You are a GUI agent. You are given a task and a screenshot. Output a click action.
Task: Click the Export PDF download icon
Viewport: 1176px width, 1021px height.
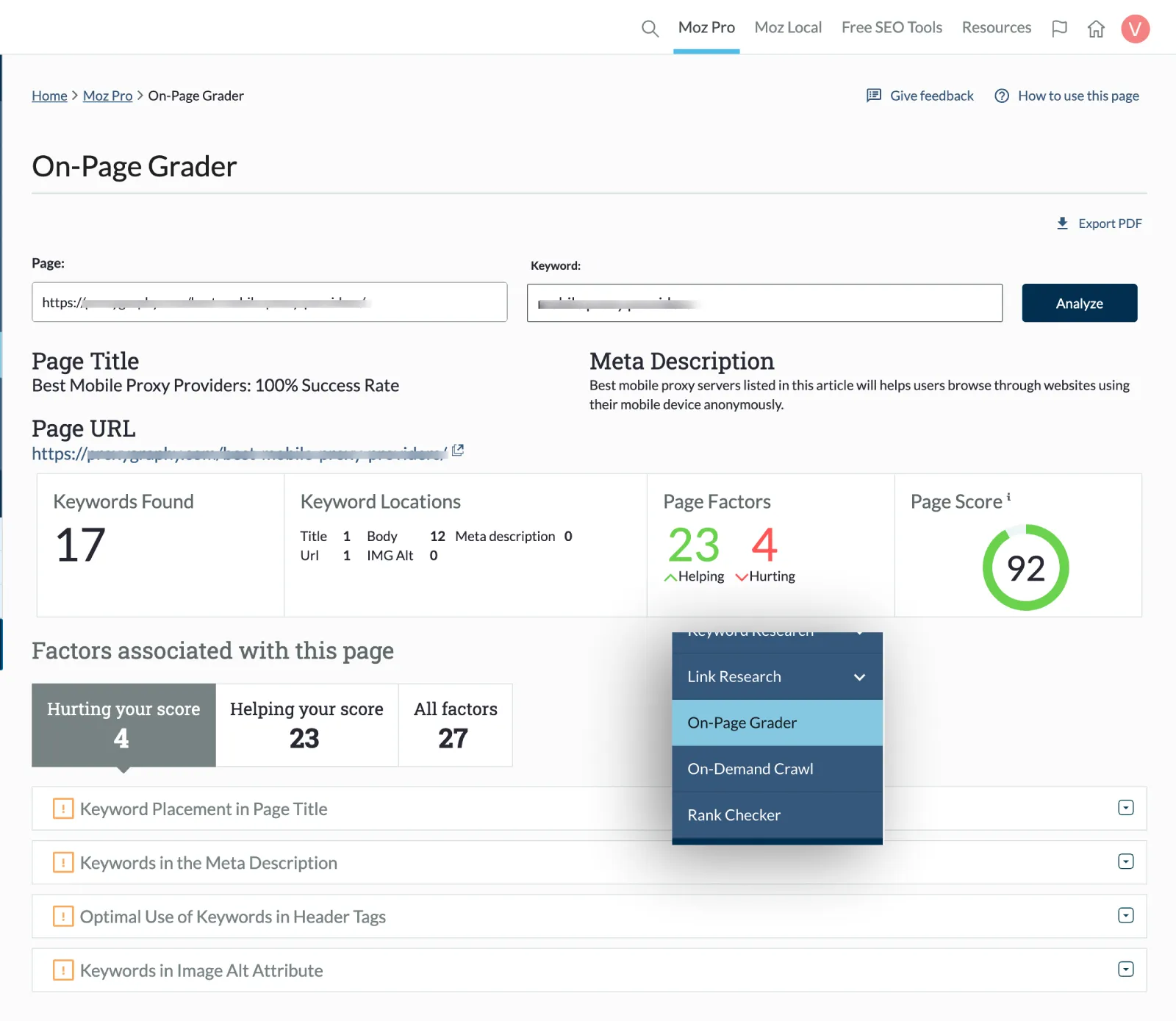pos(1062,223)
